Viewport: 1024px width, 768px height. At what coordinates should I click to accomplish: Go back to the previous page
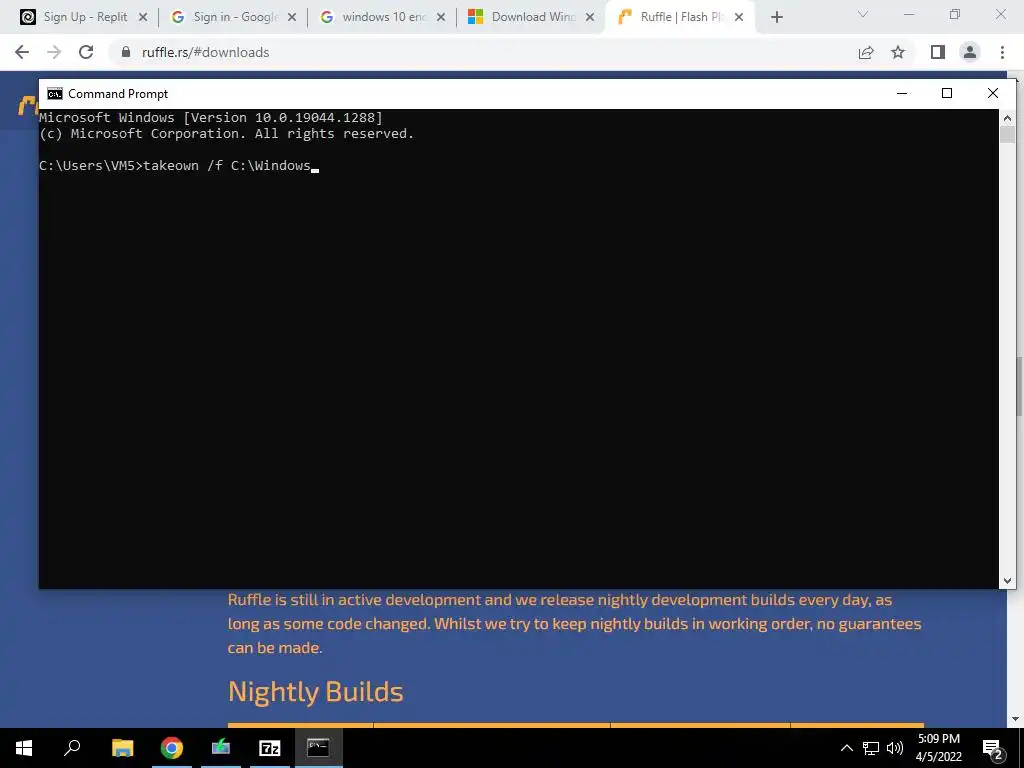(22, 52)
